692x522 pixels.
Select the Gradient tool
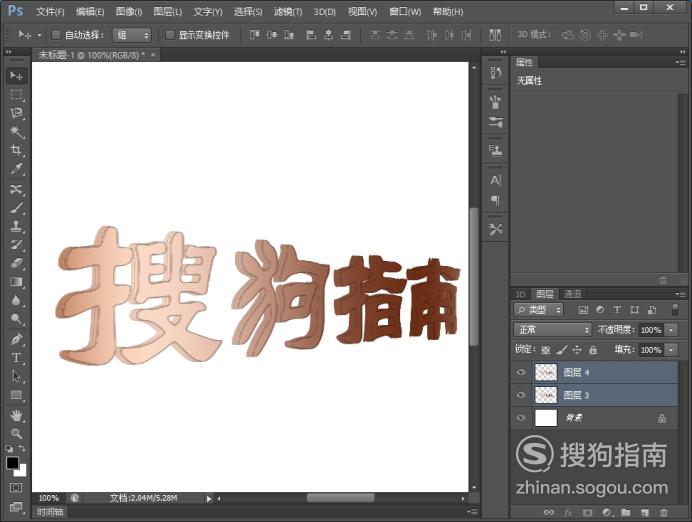tap(16, 282)
